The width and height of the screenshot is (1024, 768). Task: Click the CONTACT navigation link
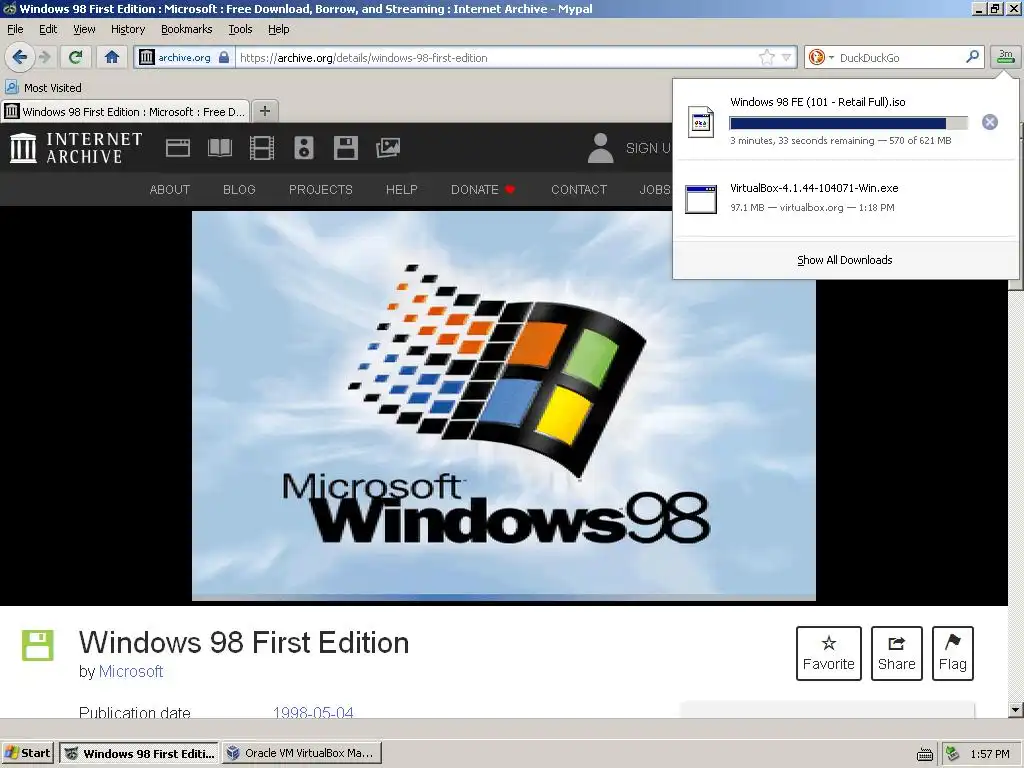coord(579,189)
